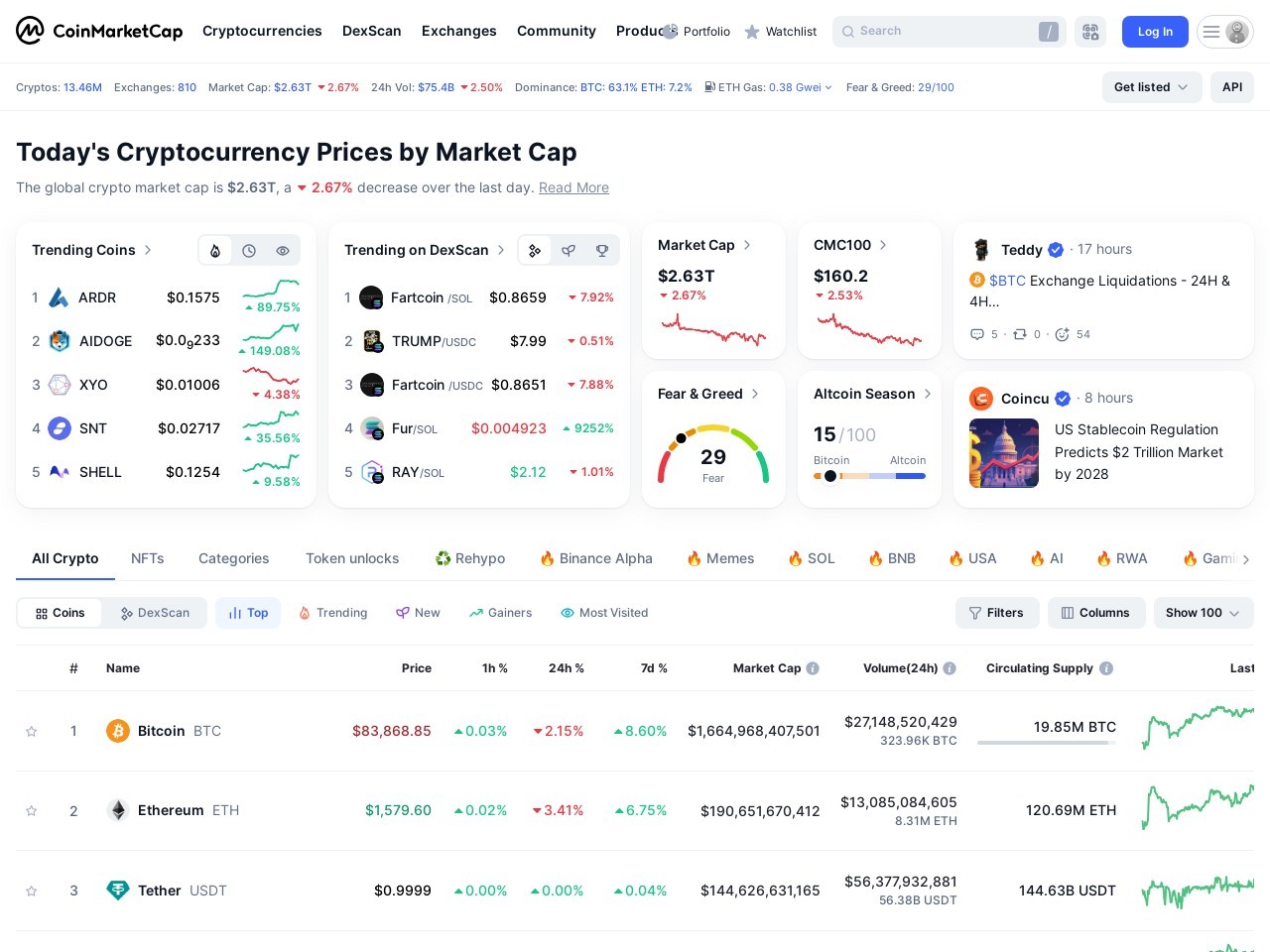
Task: Expand the Show 100 rows dropdown
Action: 1203,612
